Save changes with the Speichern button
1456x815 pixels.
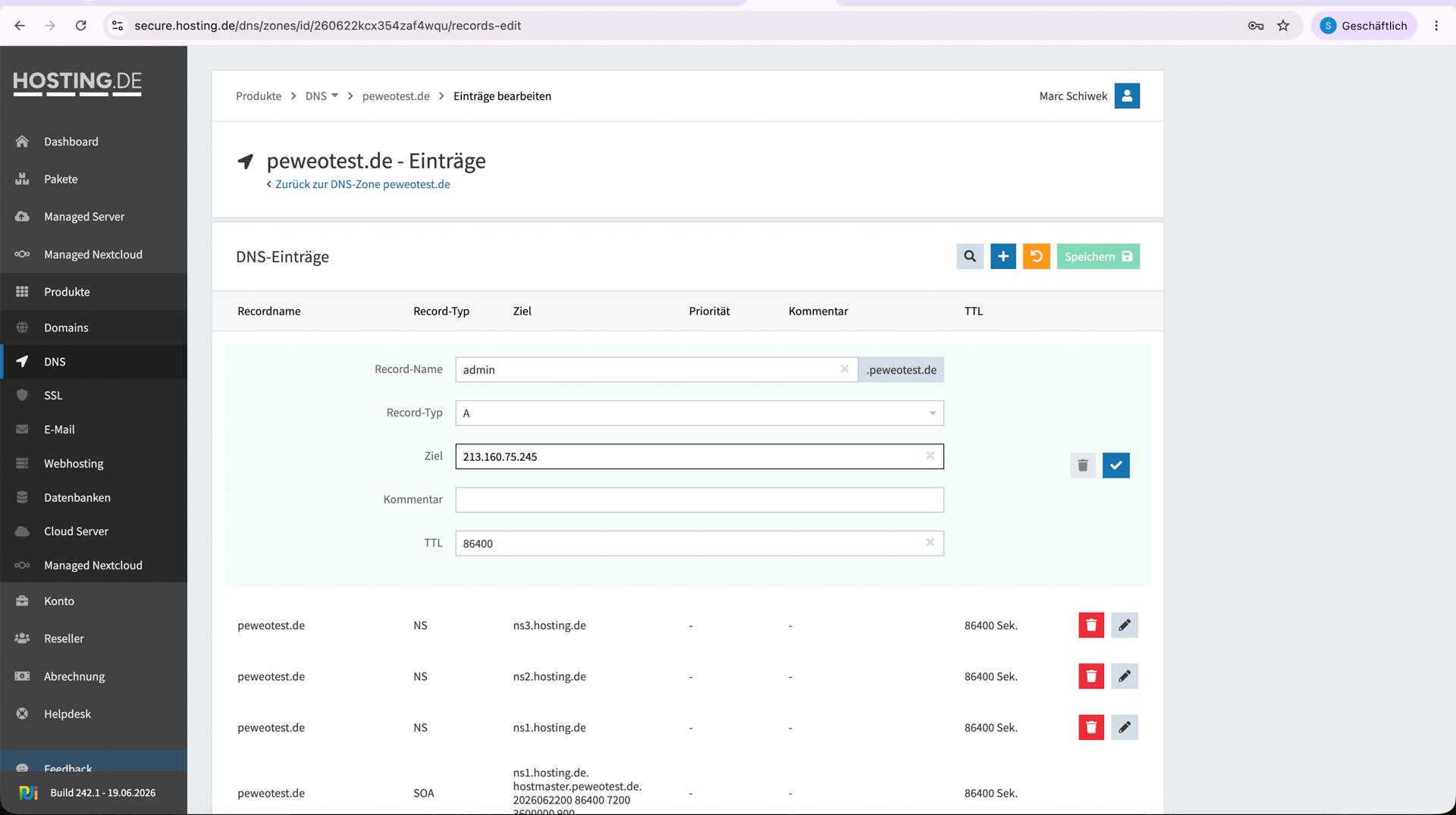tap(1098, 256)
